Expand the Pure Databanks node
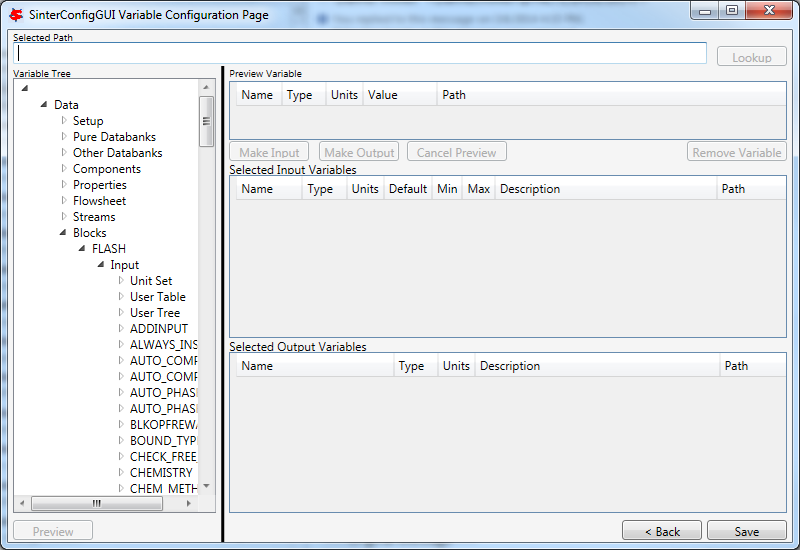 tap(64, 137)
